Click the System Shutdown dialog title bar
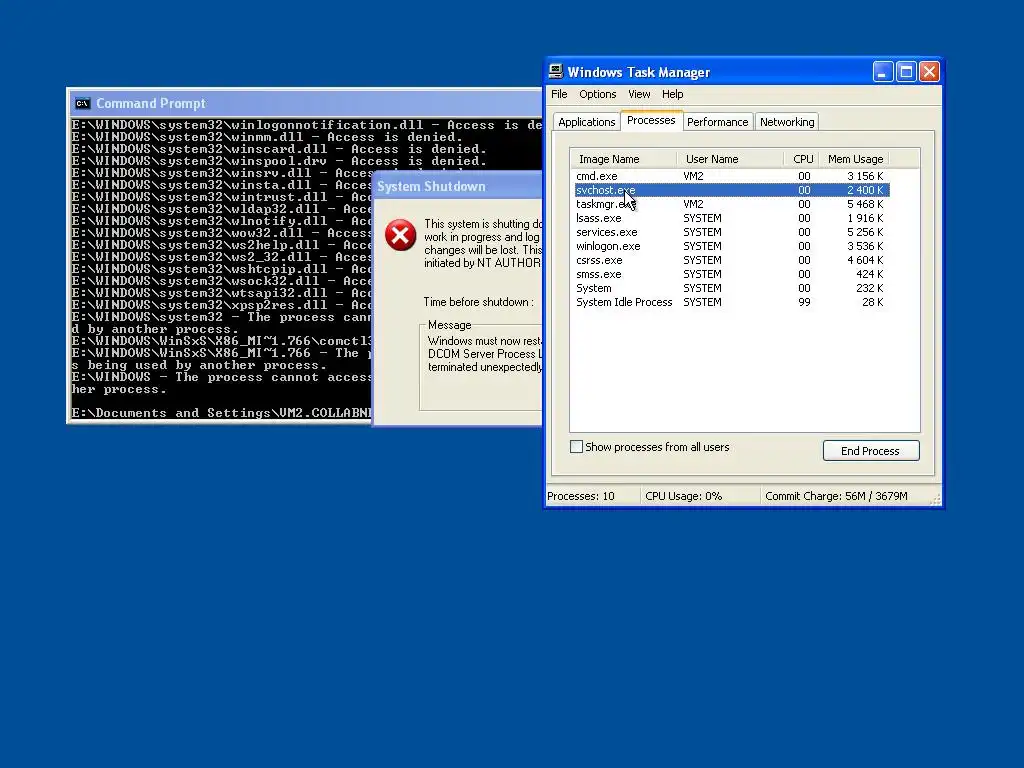Screen dimensions: 1024x768 coord(457,187)
